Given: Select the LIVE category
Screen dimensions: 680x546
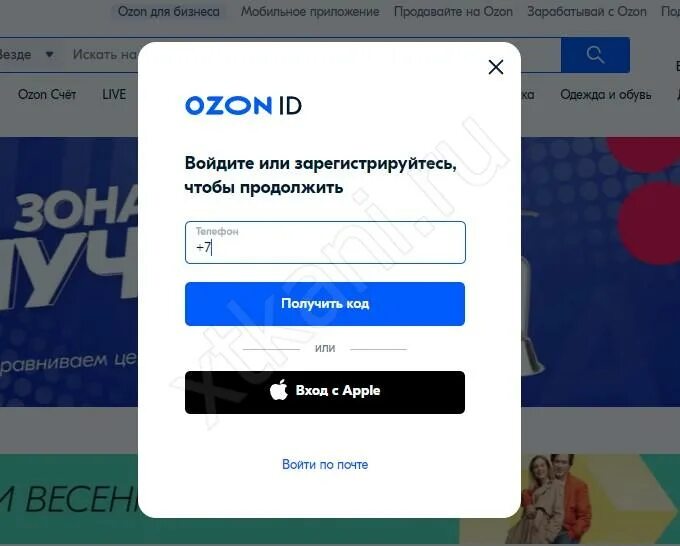Looking at the screenshot, I should click(x=114, y=94).
